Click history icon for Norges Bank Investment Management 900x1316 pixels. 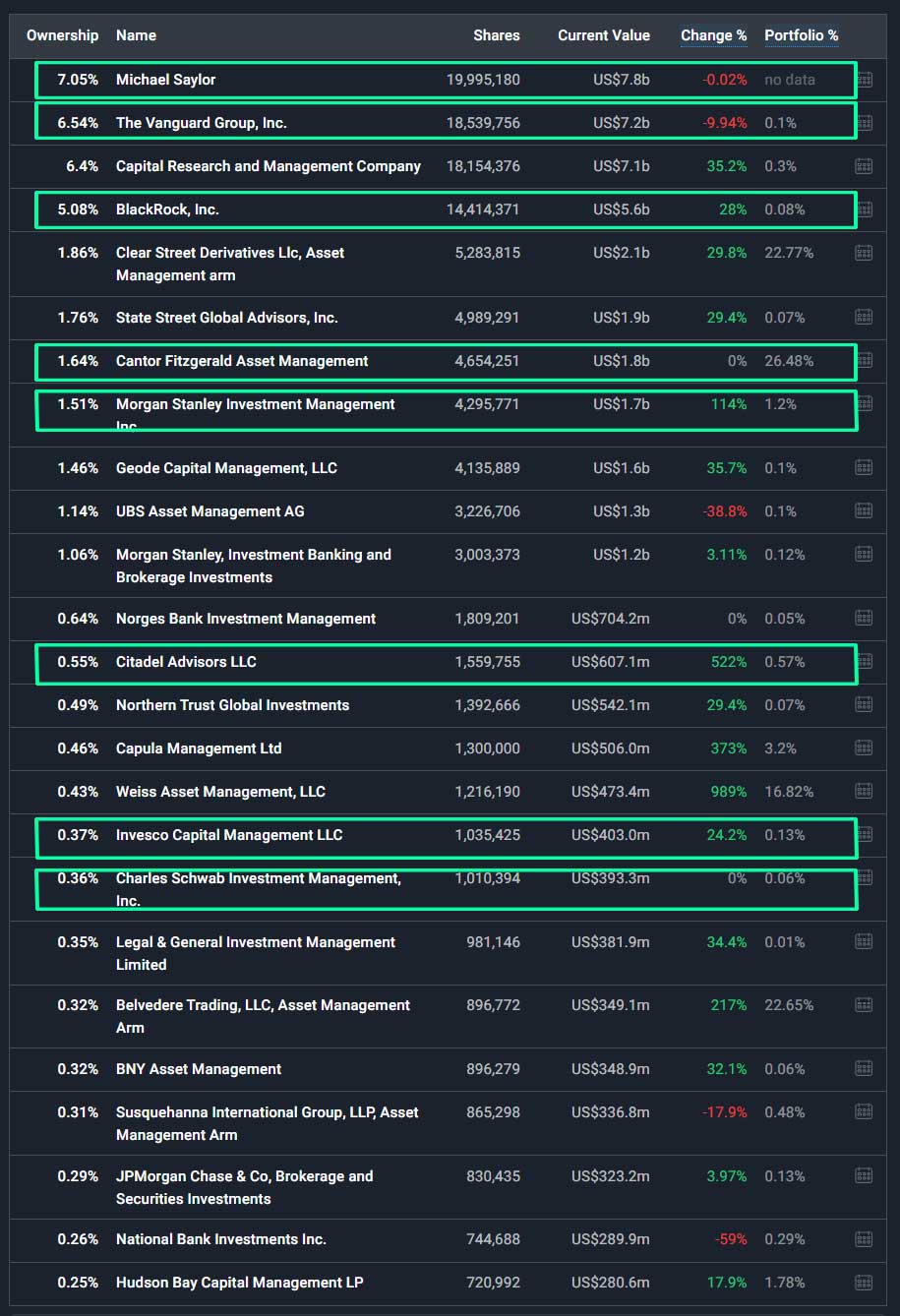[864, 619]
